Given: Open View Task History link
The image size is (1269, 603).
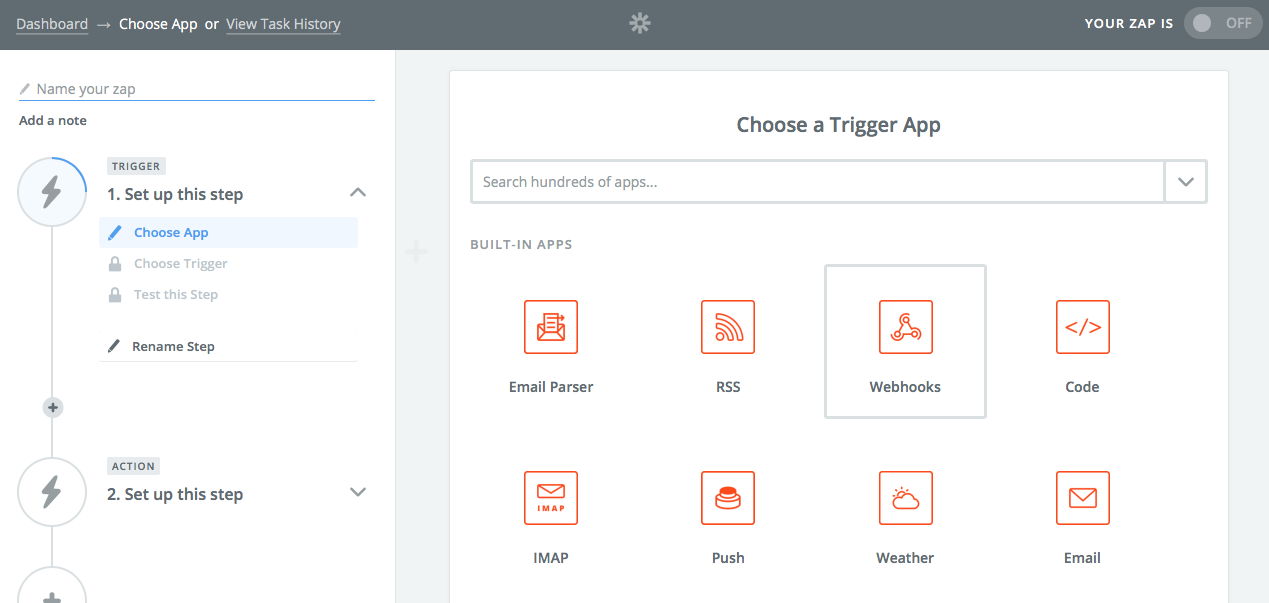Looking at the screenshot, I should (283, 24).
